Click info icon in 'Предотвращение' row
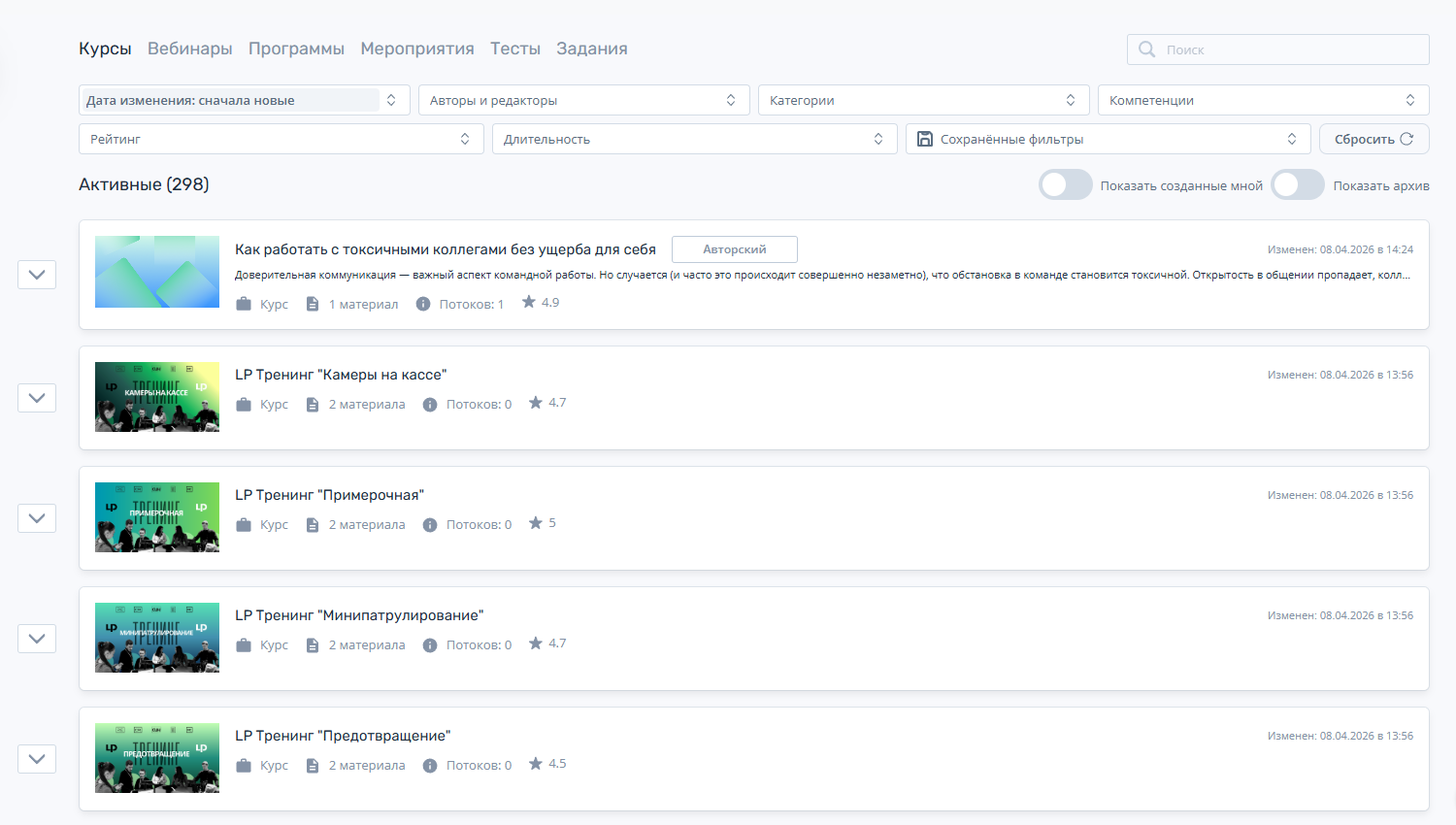 [430, 765]
